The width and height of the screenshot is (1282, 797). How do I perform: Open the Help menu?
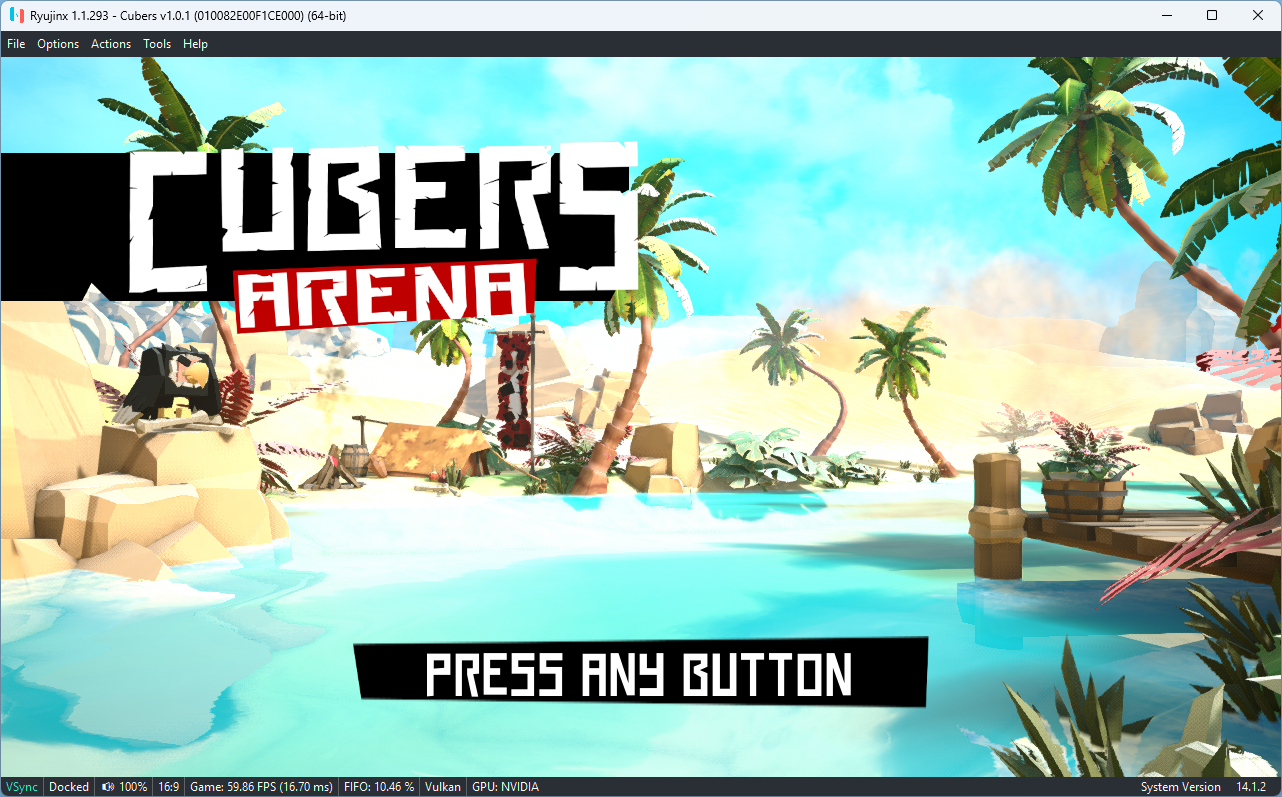tap(195, 43)
